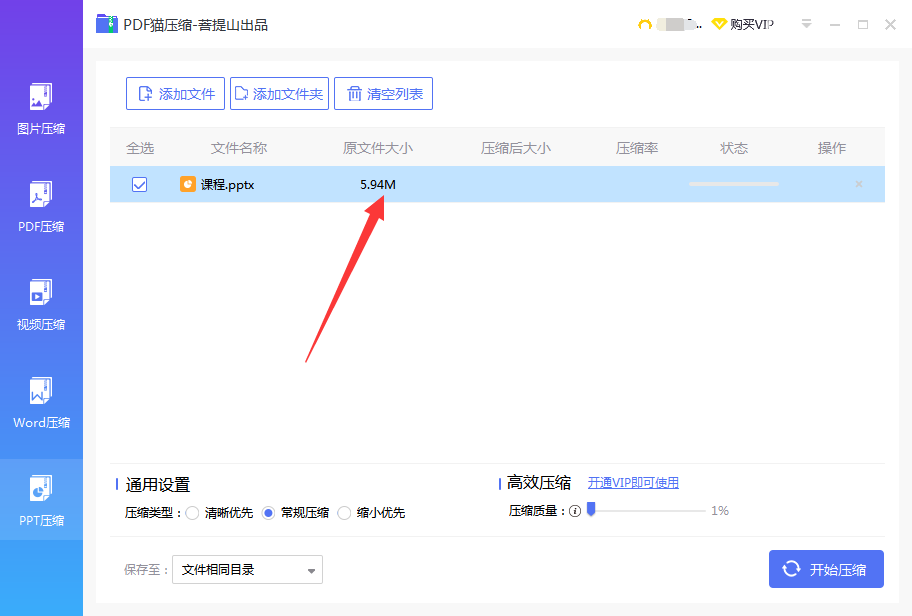Click the 1% quality value label

click(719, 511)
